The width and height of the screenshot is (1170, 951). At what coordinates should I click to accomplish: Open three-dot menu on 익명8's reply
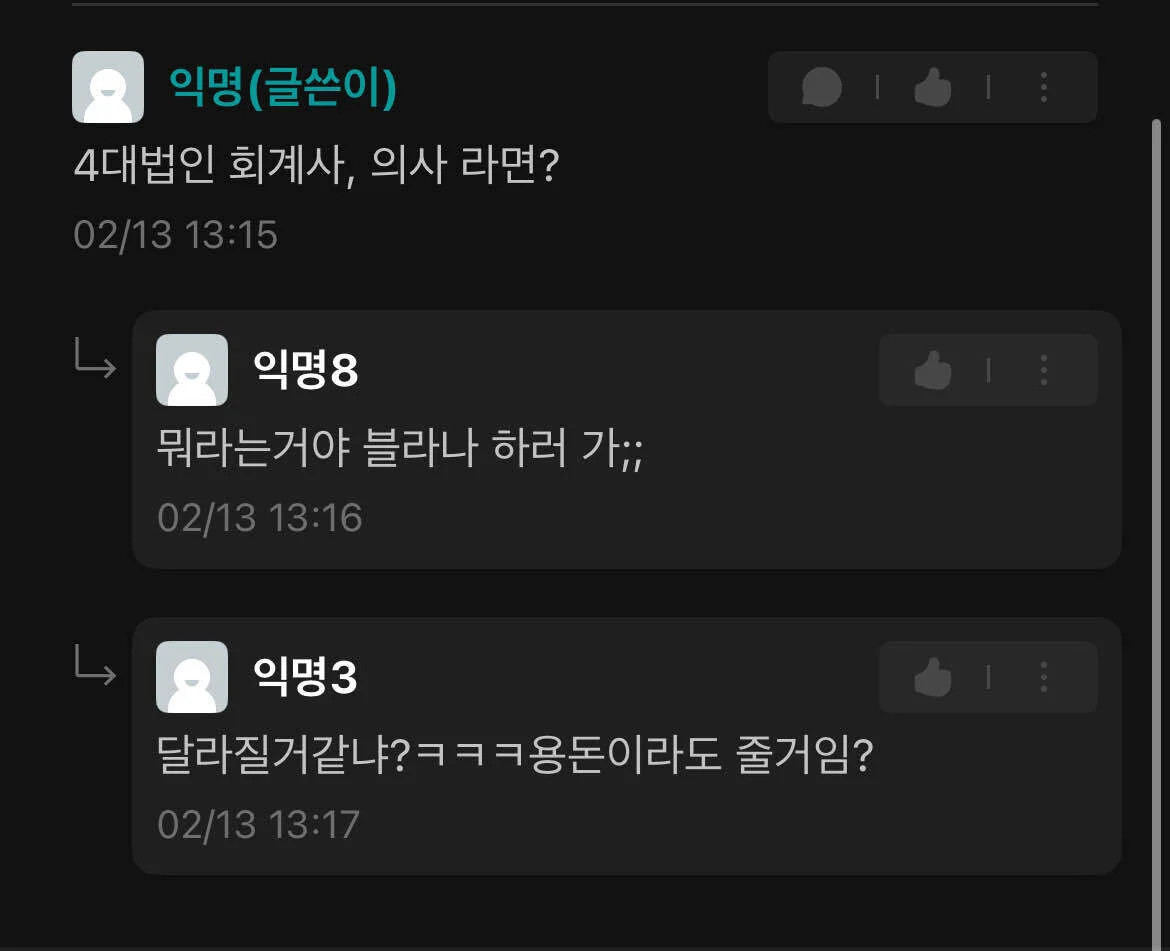pyautogui.click(x=1044, y=370)
